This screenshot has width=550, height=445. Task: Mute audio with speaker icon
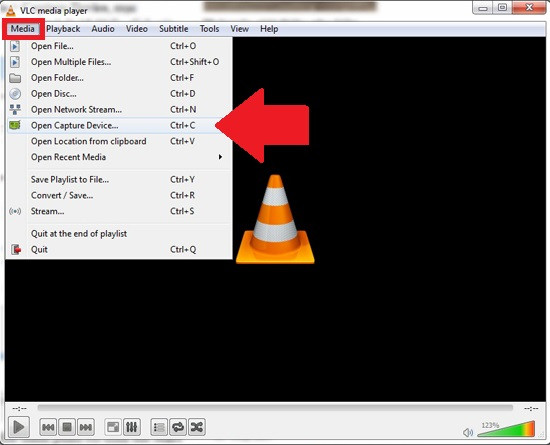tap(468, 432)
